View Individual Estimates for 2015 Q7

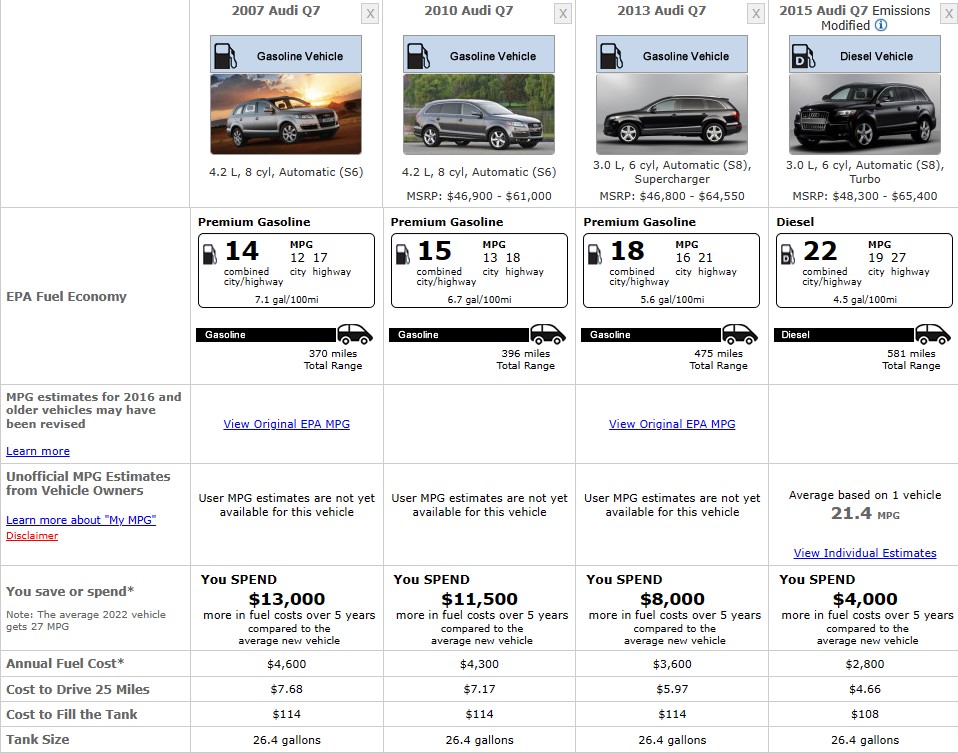(865, 553)
